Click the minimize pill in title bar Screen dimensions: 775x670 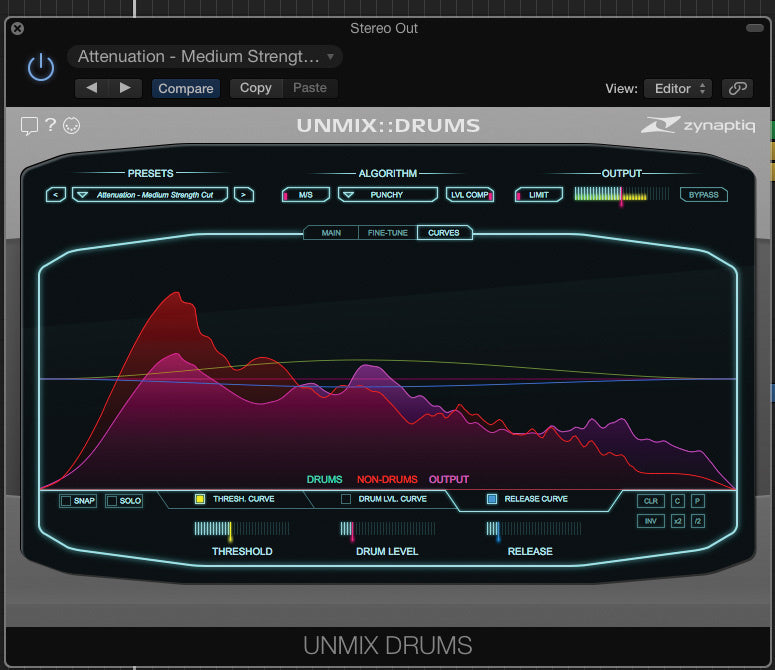click(754, 28)
